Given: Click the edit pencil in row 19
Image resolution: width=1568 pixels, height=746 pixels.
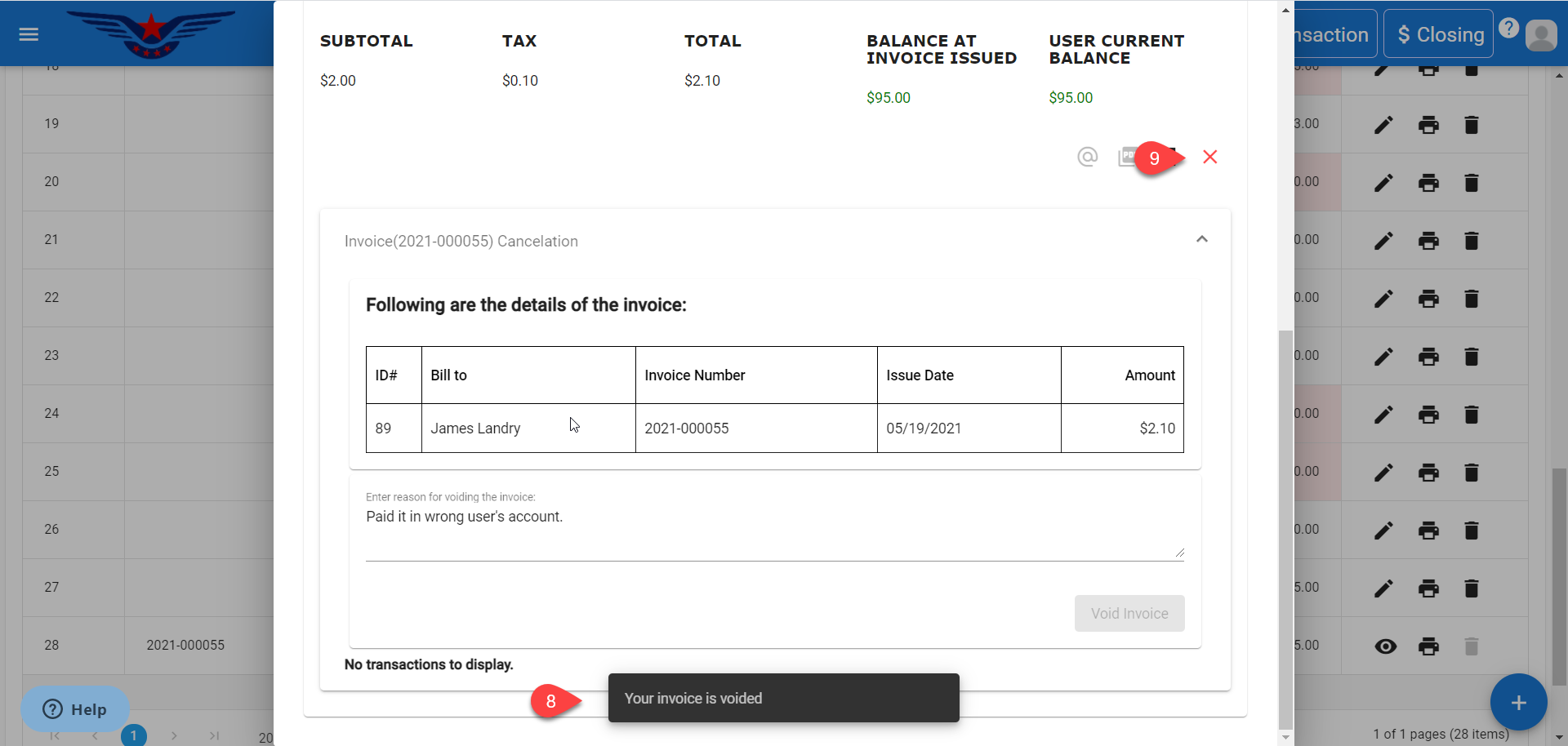Looking at the screenshot, I should 1383,125.
